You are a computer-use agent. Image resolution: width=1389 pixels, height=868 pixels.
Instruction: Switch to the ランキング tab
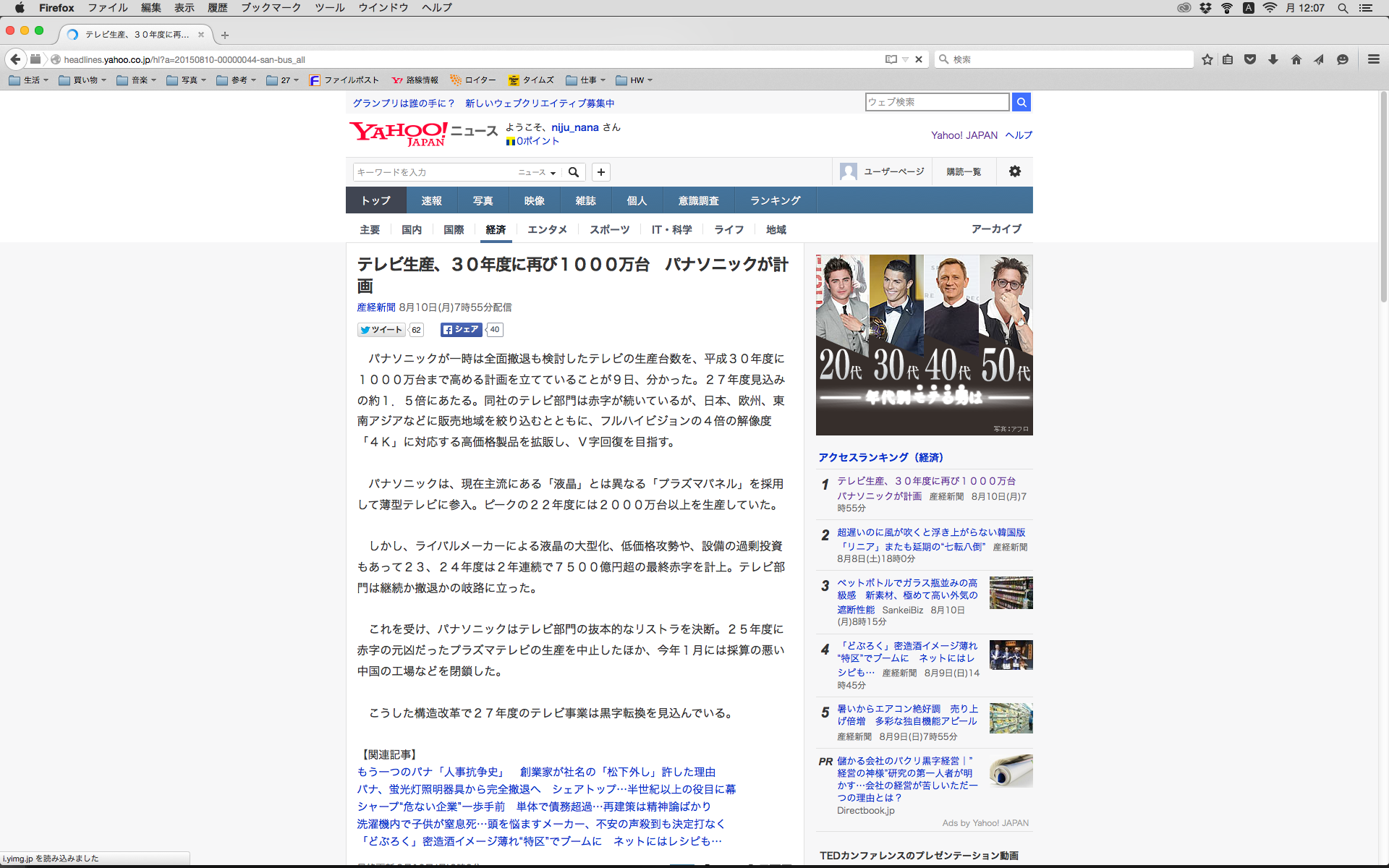click(x=775, y=200)
